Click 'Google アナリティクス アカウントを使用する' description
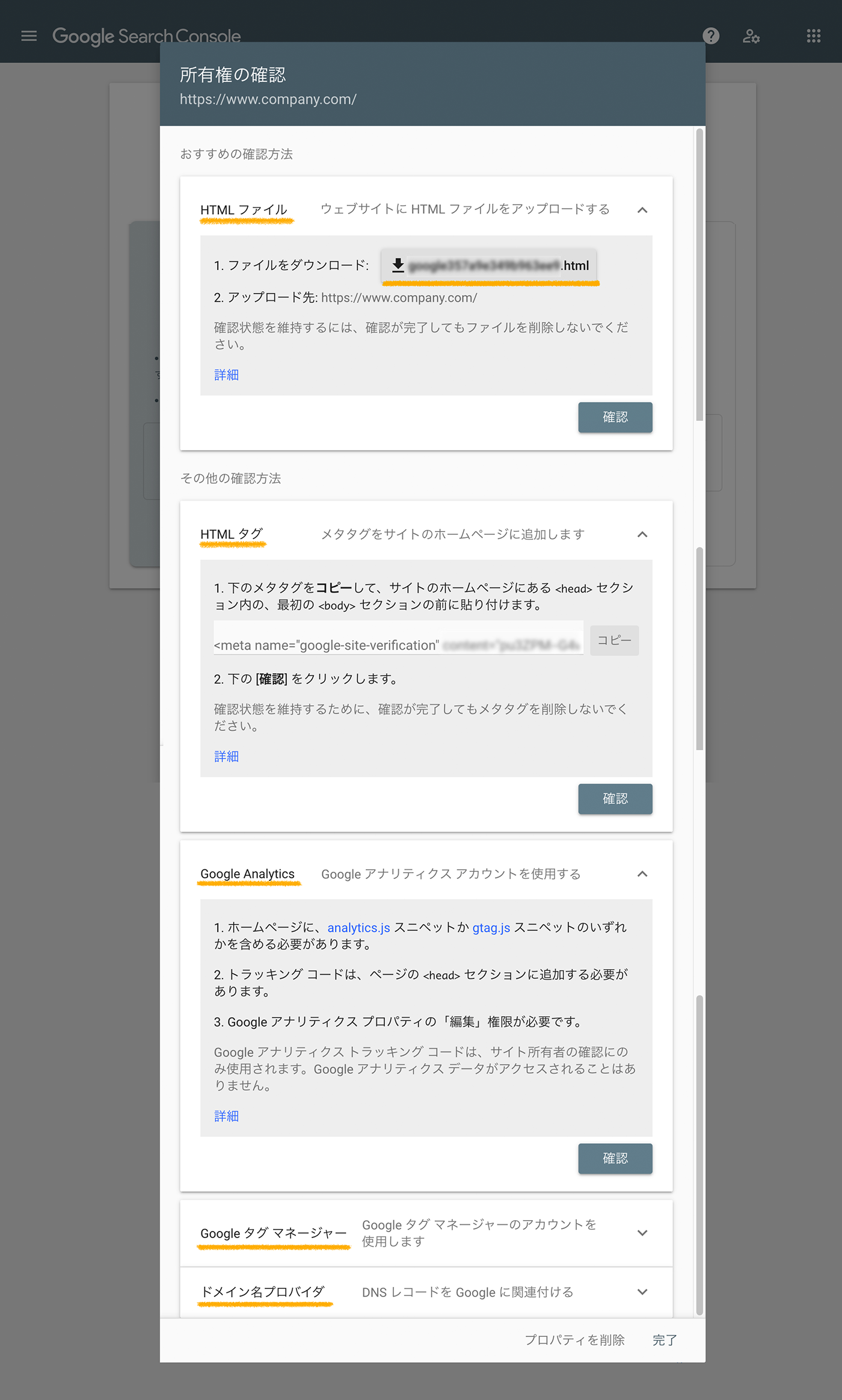The image size is (842, 1400). (x=450, y=874)
